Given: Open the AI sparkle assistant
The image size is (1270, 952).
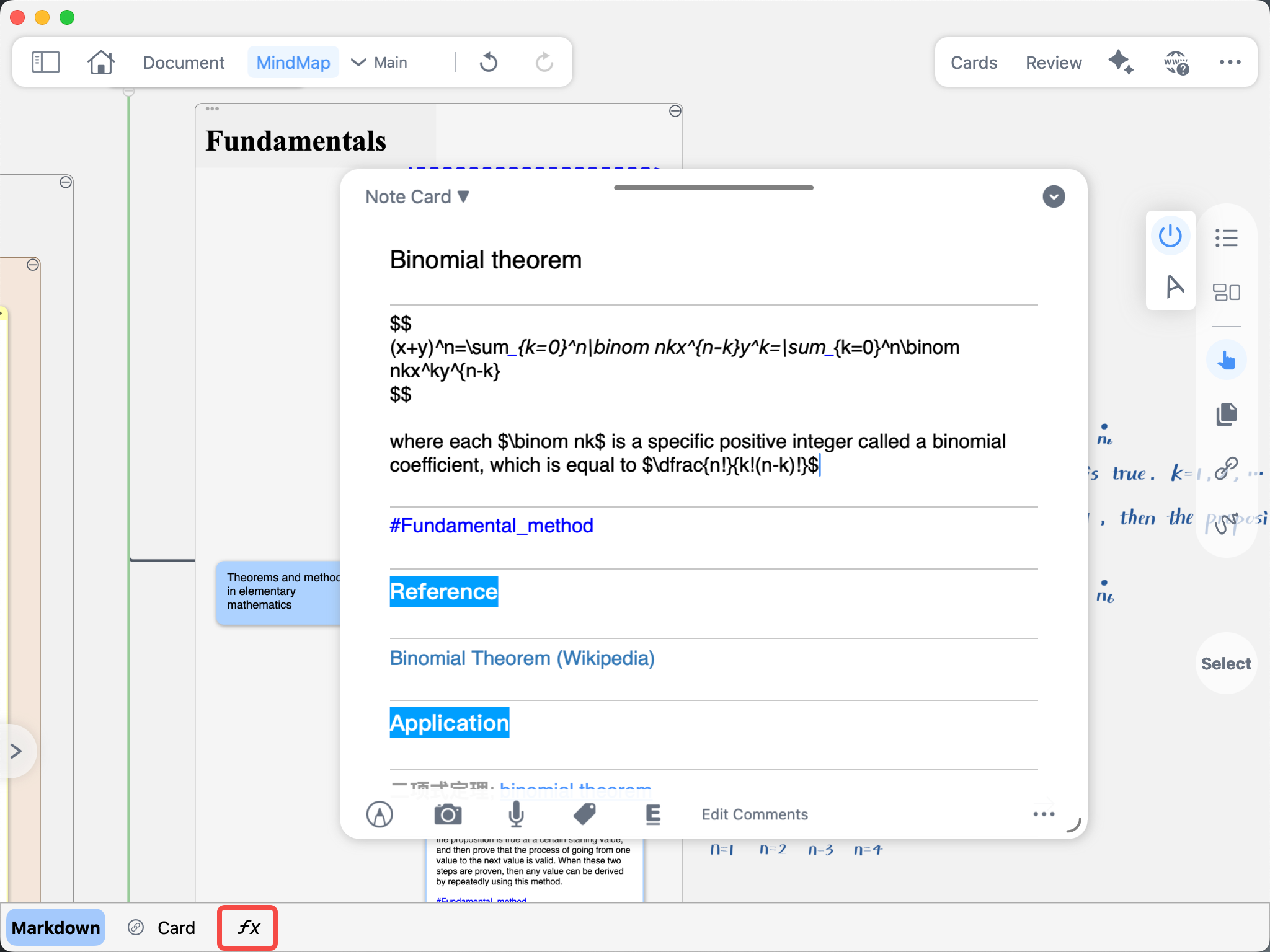Looking at the screenshot, I should pyautogui.click(x=1121, y=62).
